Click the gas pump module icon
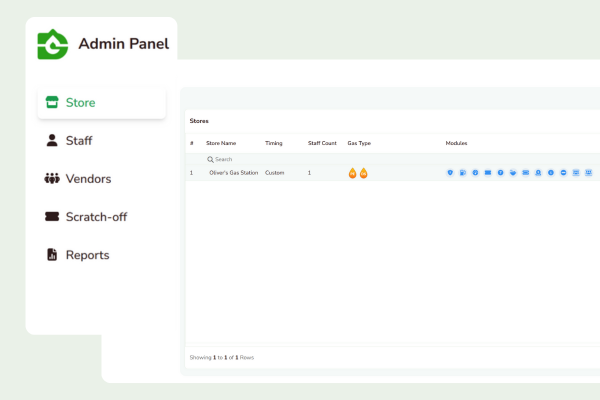Viewport: 600px width, 400px height. click(463, 173)
